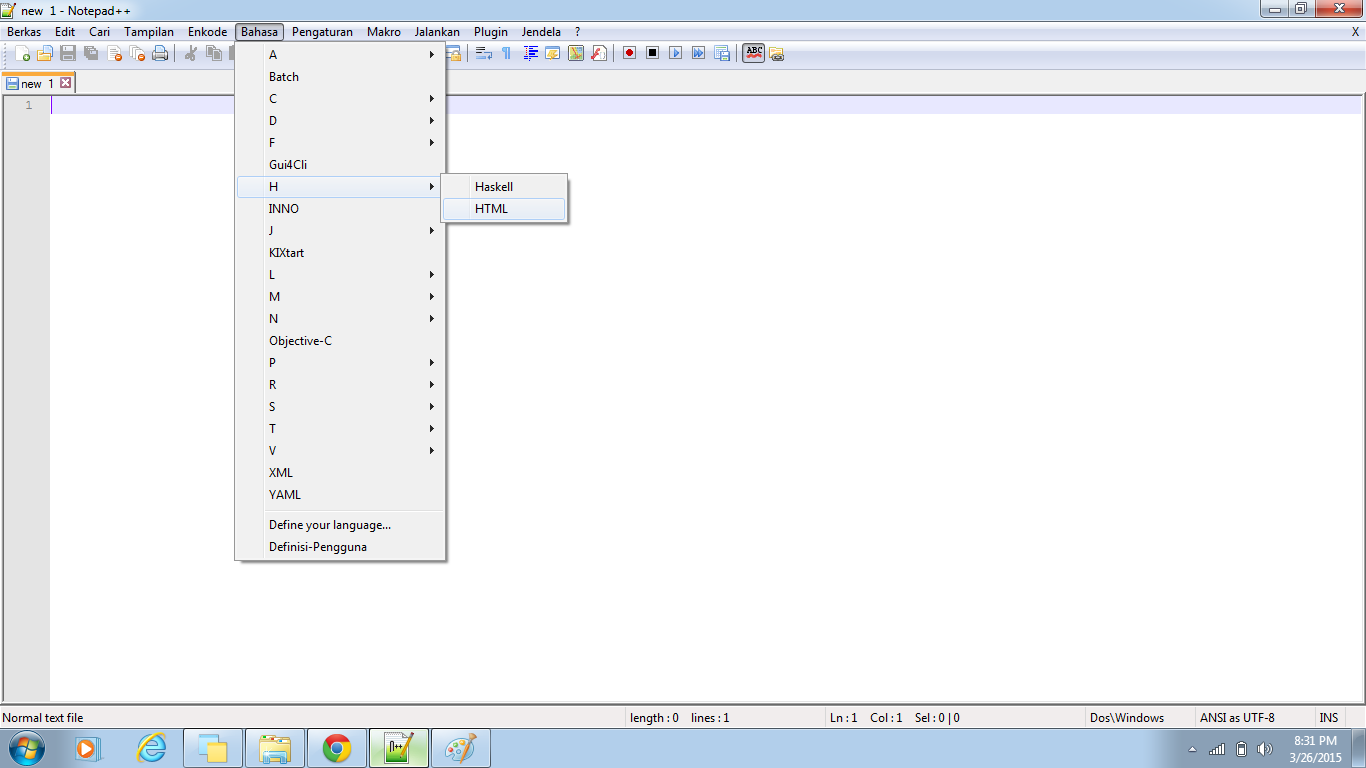Toggle the Word Wrap toolbar icon

click(x=484, y=53)
